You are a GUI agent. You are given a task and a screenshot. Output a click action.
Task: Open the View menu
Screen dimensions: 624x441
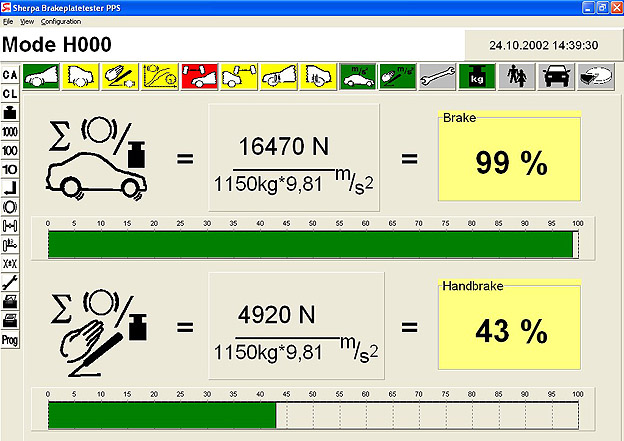[27, 21]
